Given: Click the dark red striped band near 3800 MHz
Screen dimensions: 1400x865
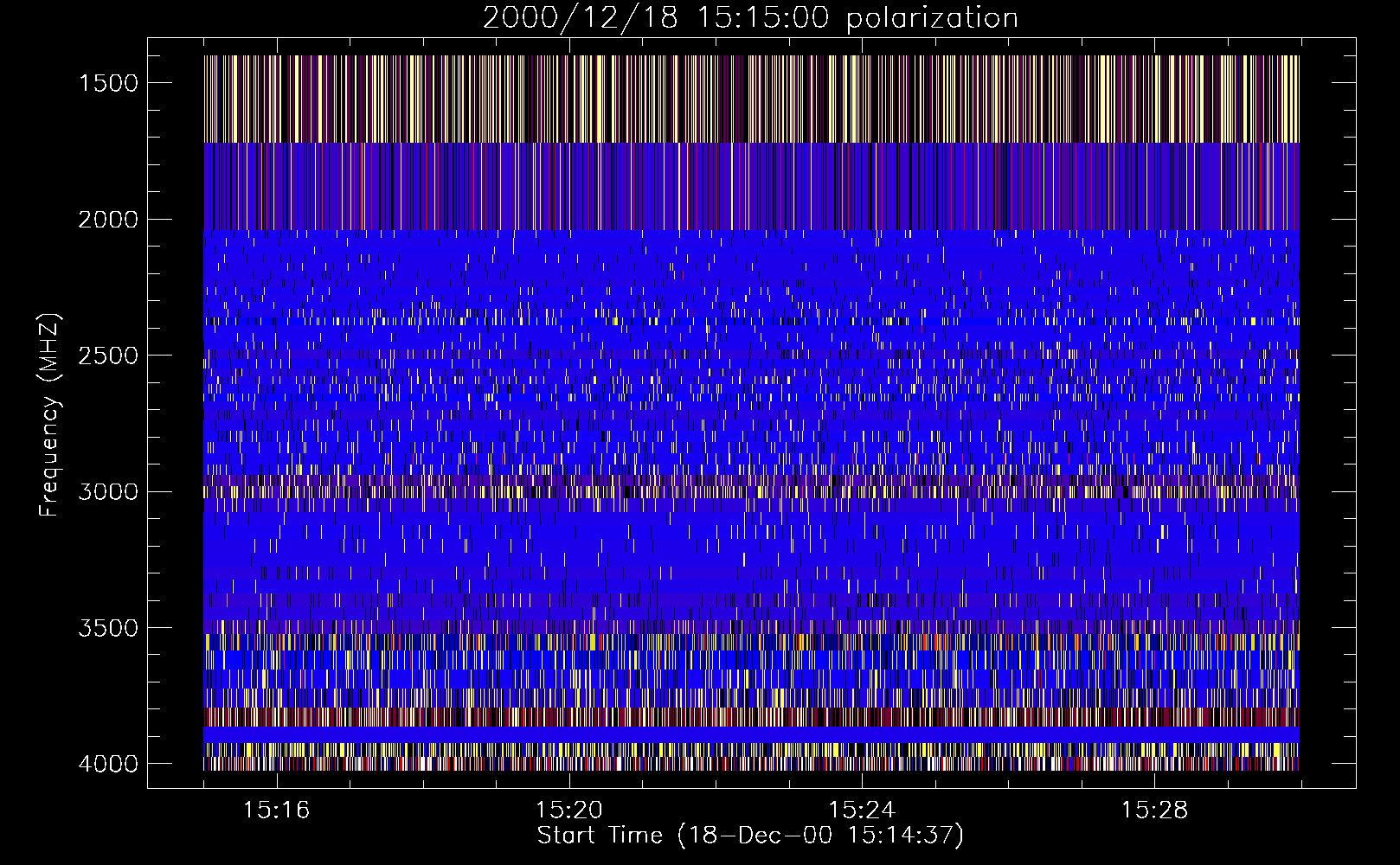Looking at the screenshot, I should 751,717.
